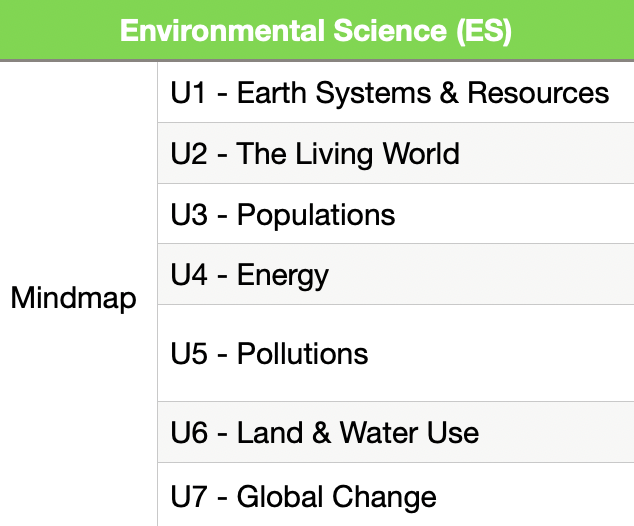Click the border between U1 and U2 rows
634x526 pixels.
tap(396, 122)
